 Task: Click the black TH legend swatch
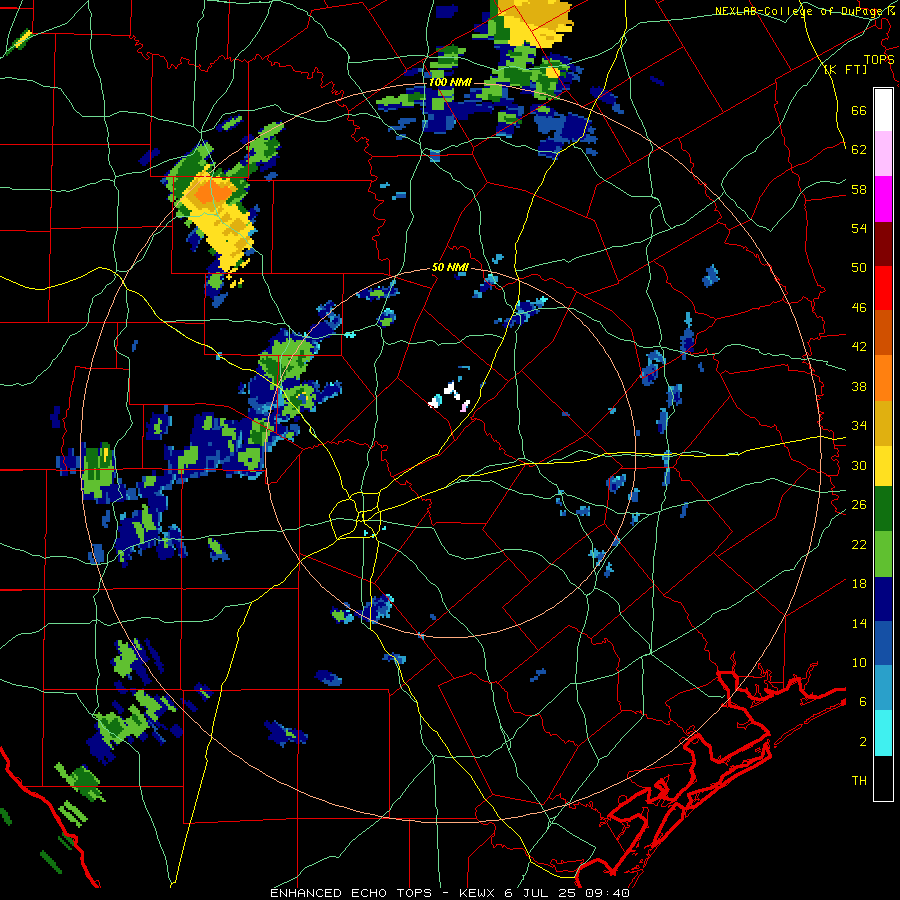[x=883, y=778]
